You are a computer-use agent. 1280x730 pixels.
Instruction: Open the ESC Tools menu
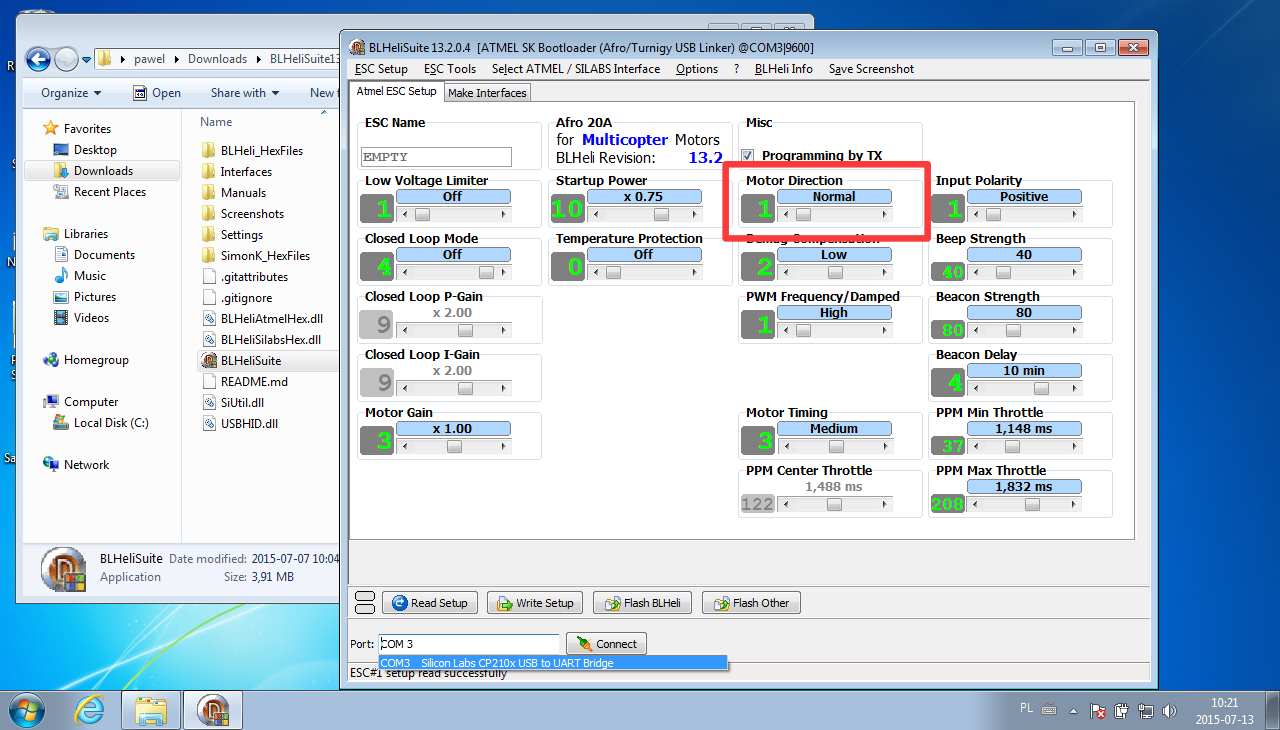(449, 69)
